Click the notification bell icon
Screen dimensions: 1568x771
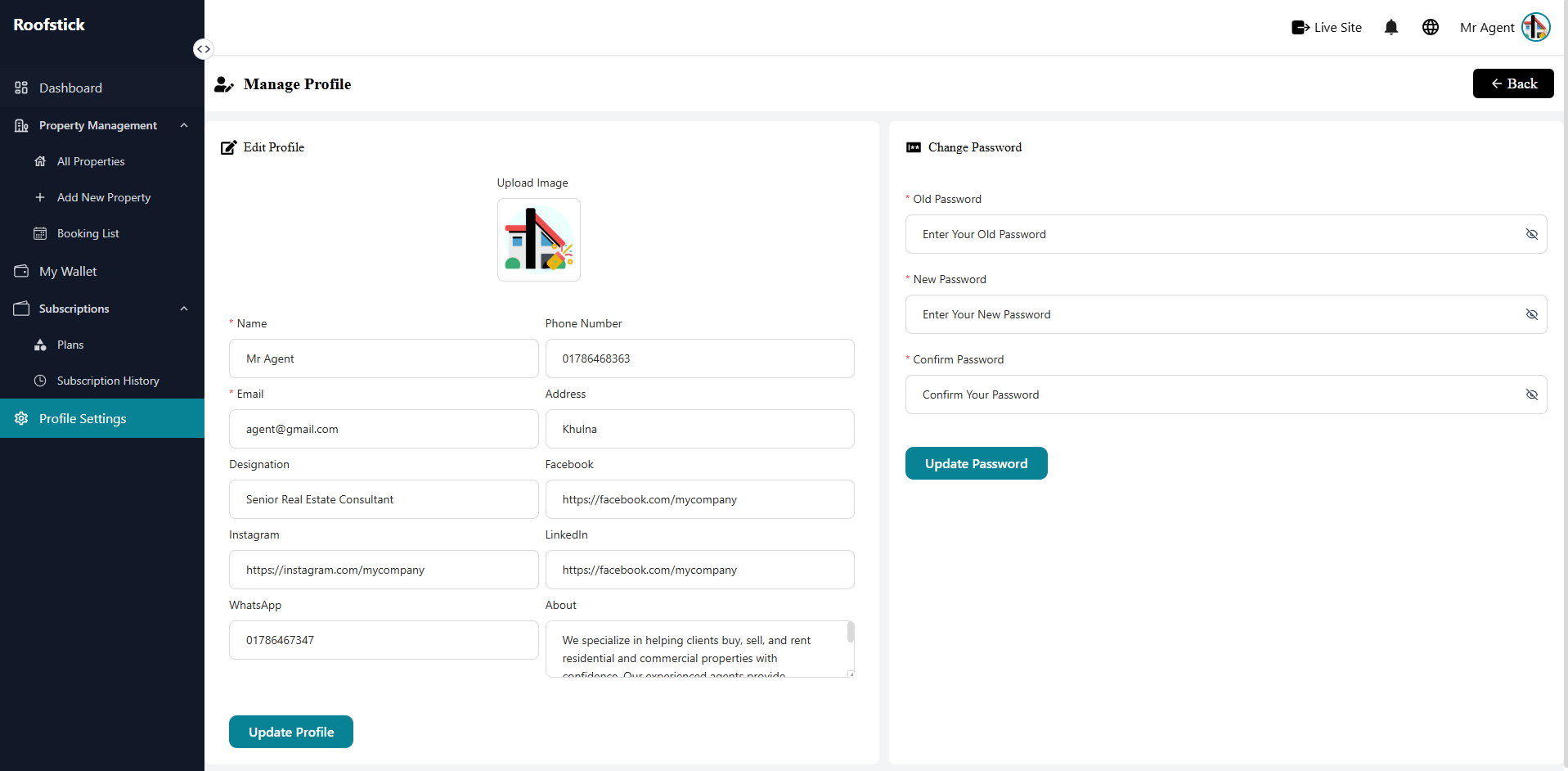coord(1391,27)
